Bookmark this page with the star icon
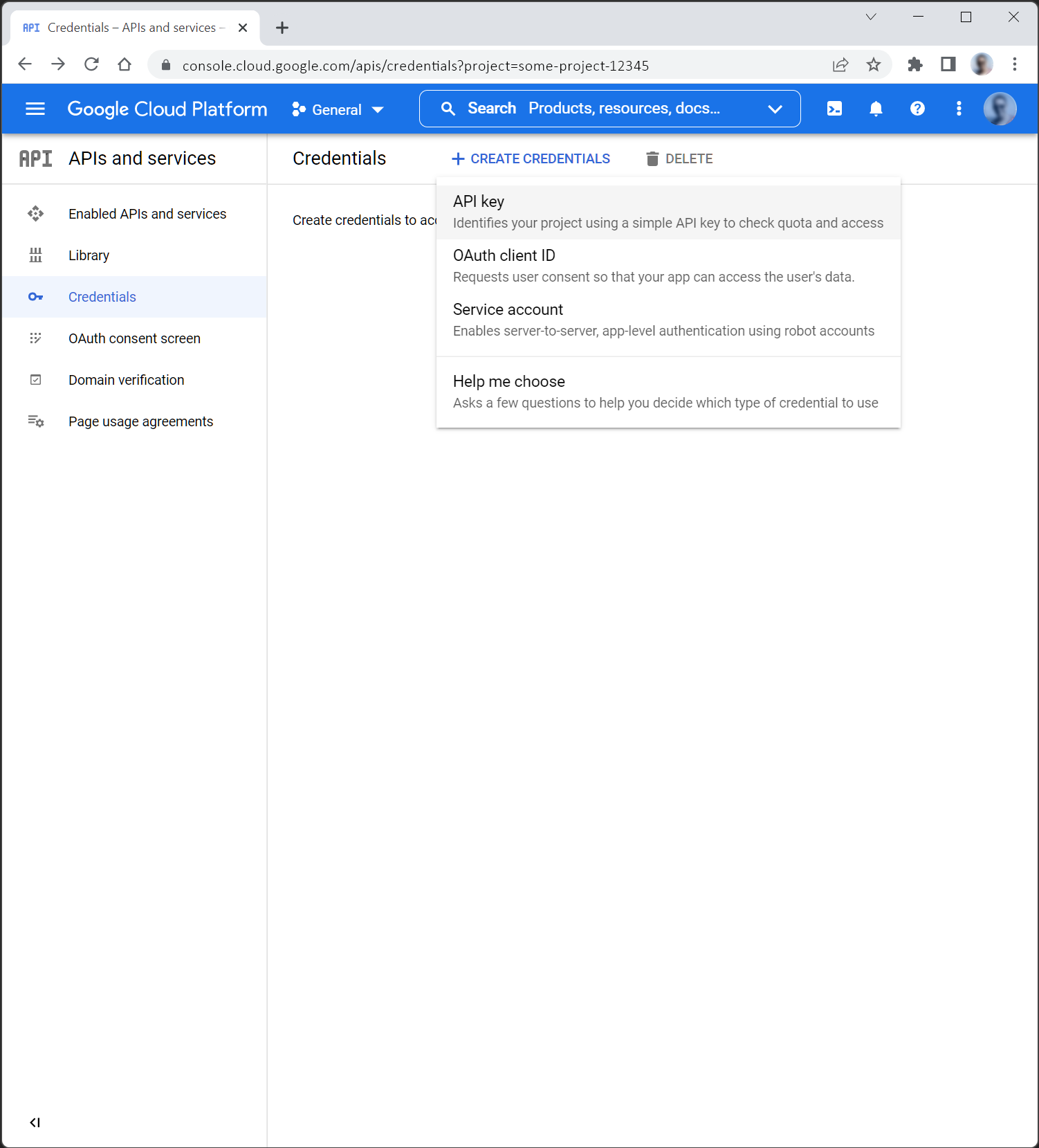 (x=874, y=65)
